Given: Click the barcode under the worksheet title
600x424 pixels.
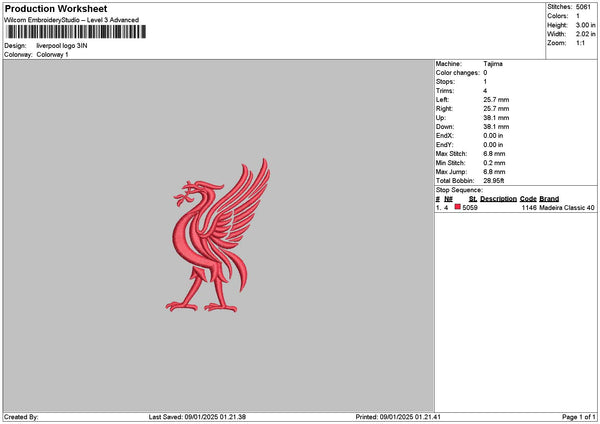Looking at the screenshot, I should click(76, 32).
